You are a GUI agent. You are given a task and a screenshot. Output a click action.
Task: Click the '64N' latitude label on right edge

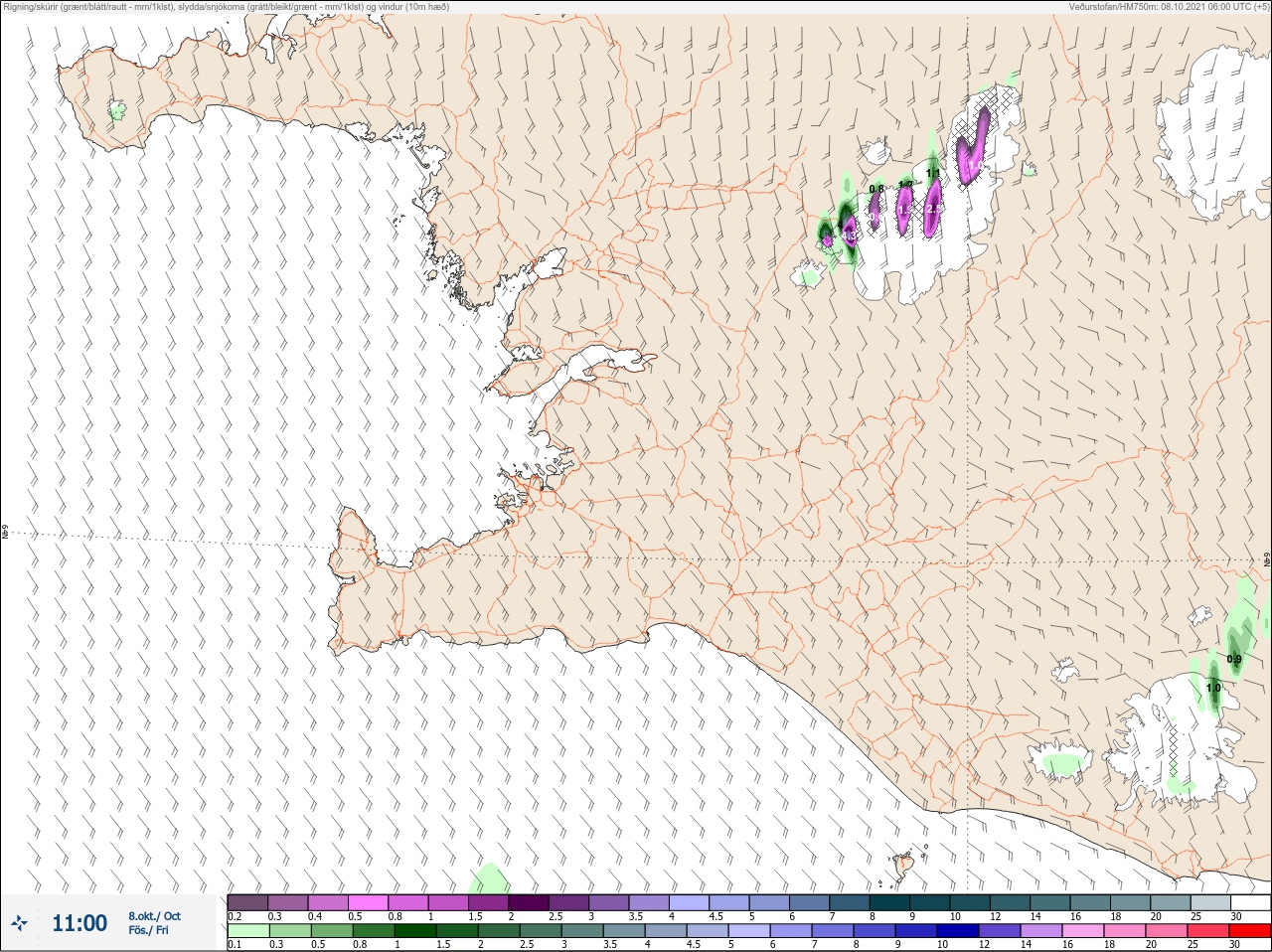(1267, 560)
